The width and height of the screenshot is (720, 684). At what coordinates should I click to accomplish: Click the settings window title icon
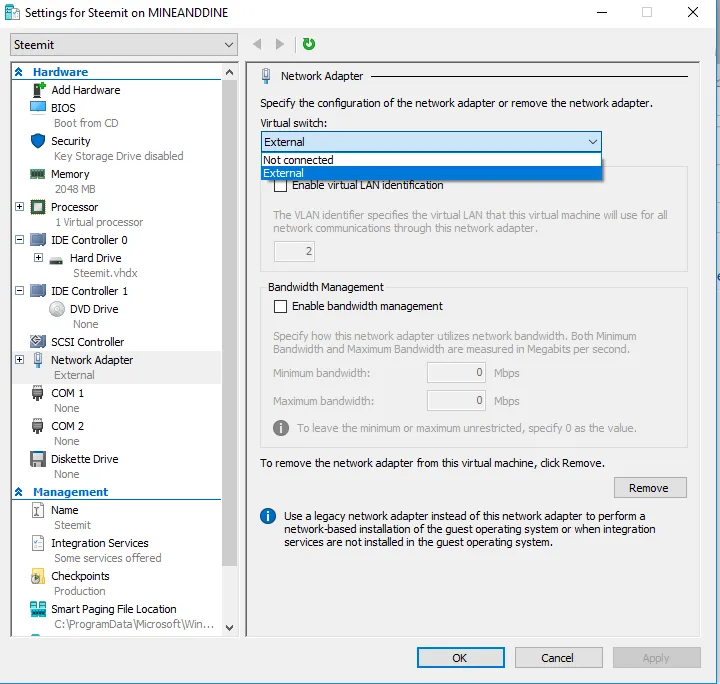[12, 12]
